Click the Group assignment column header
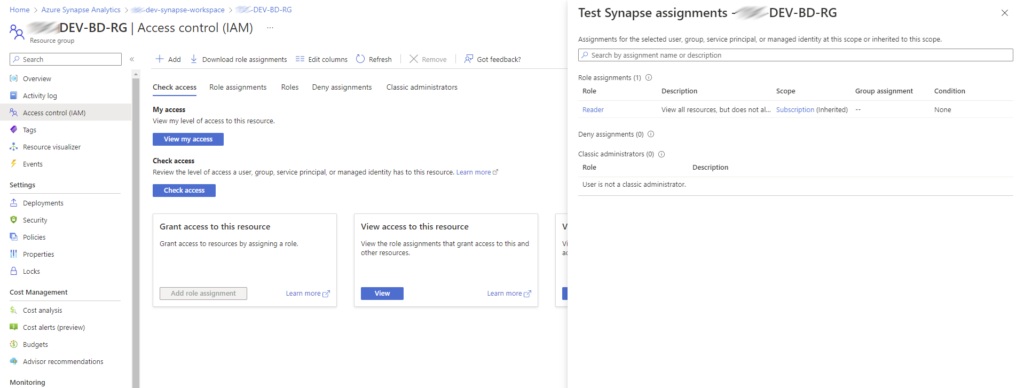This screenshot has width=1024, height=388. click(884, 91)
